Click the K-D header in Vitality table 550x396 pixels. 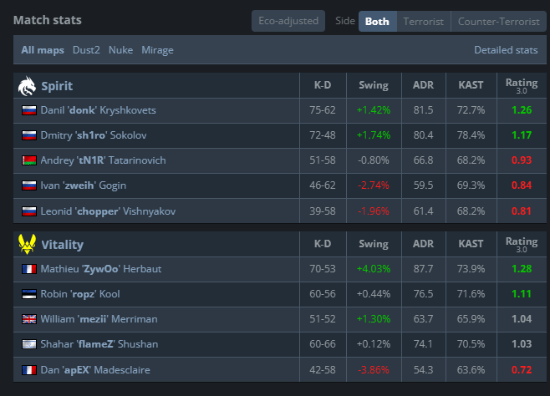(323, 244)
